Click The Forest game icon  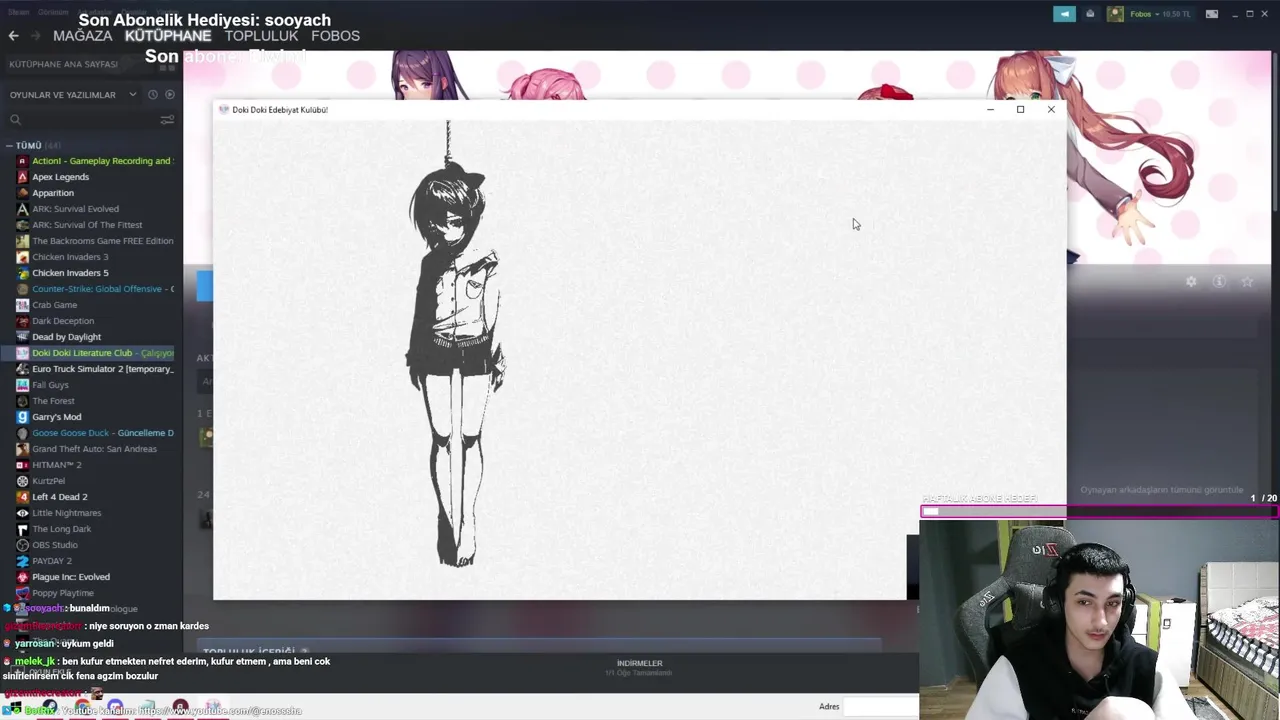click(x=22, y=401)
